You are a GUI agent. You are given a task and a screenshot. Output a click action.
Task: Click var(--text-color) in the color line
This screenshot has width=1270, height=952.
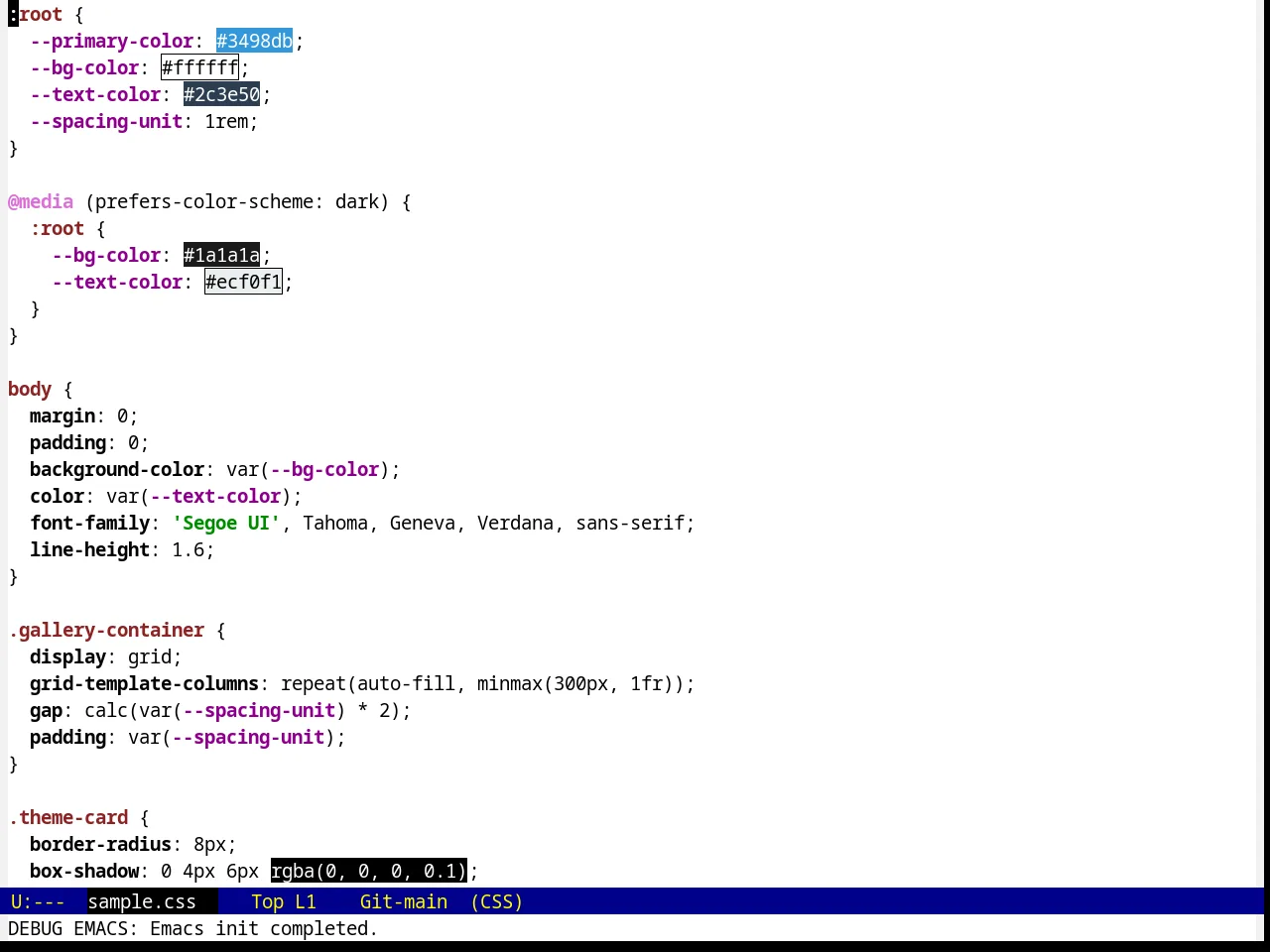[x=198, y=496]
